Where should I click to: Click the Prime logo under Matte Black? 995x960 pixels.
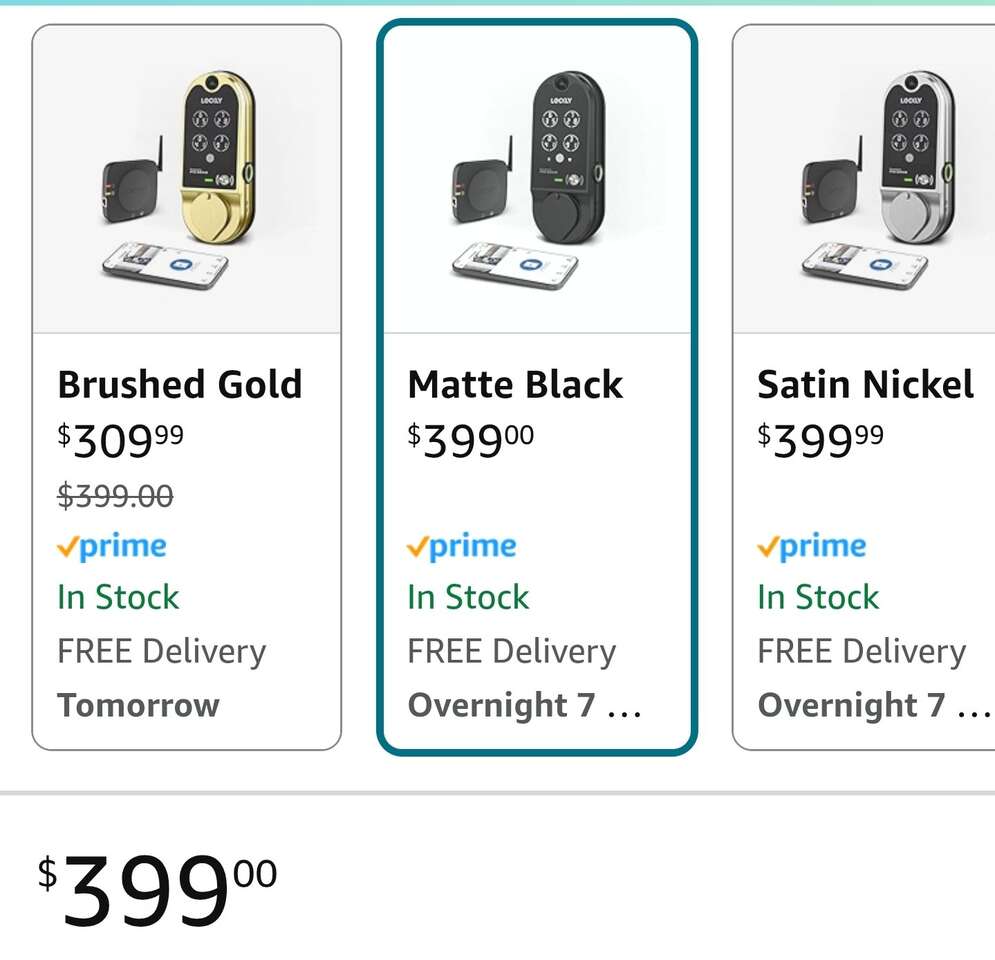pyautogui.click(x=462, y=546)
